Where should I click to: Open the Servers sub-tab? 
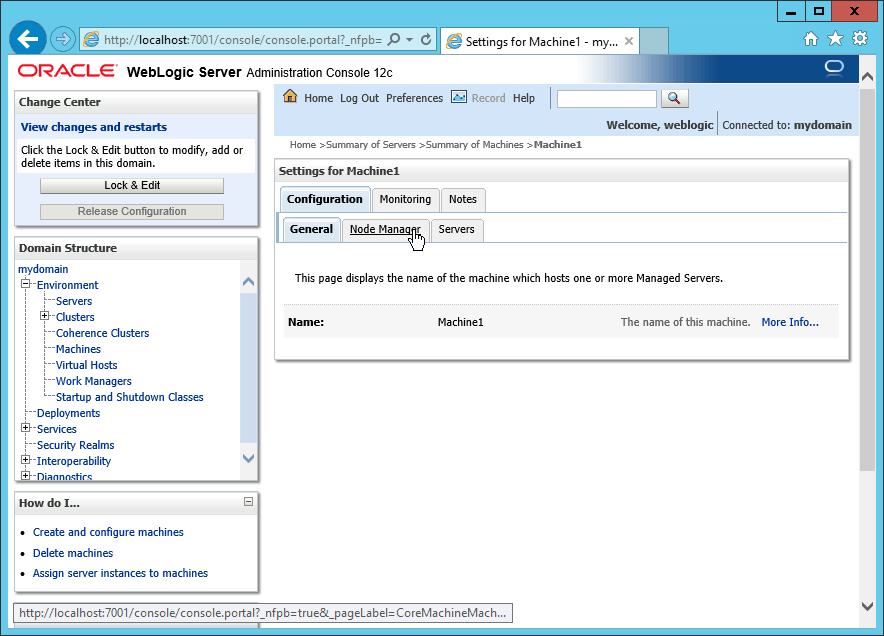[x=456, y=229]
